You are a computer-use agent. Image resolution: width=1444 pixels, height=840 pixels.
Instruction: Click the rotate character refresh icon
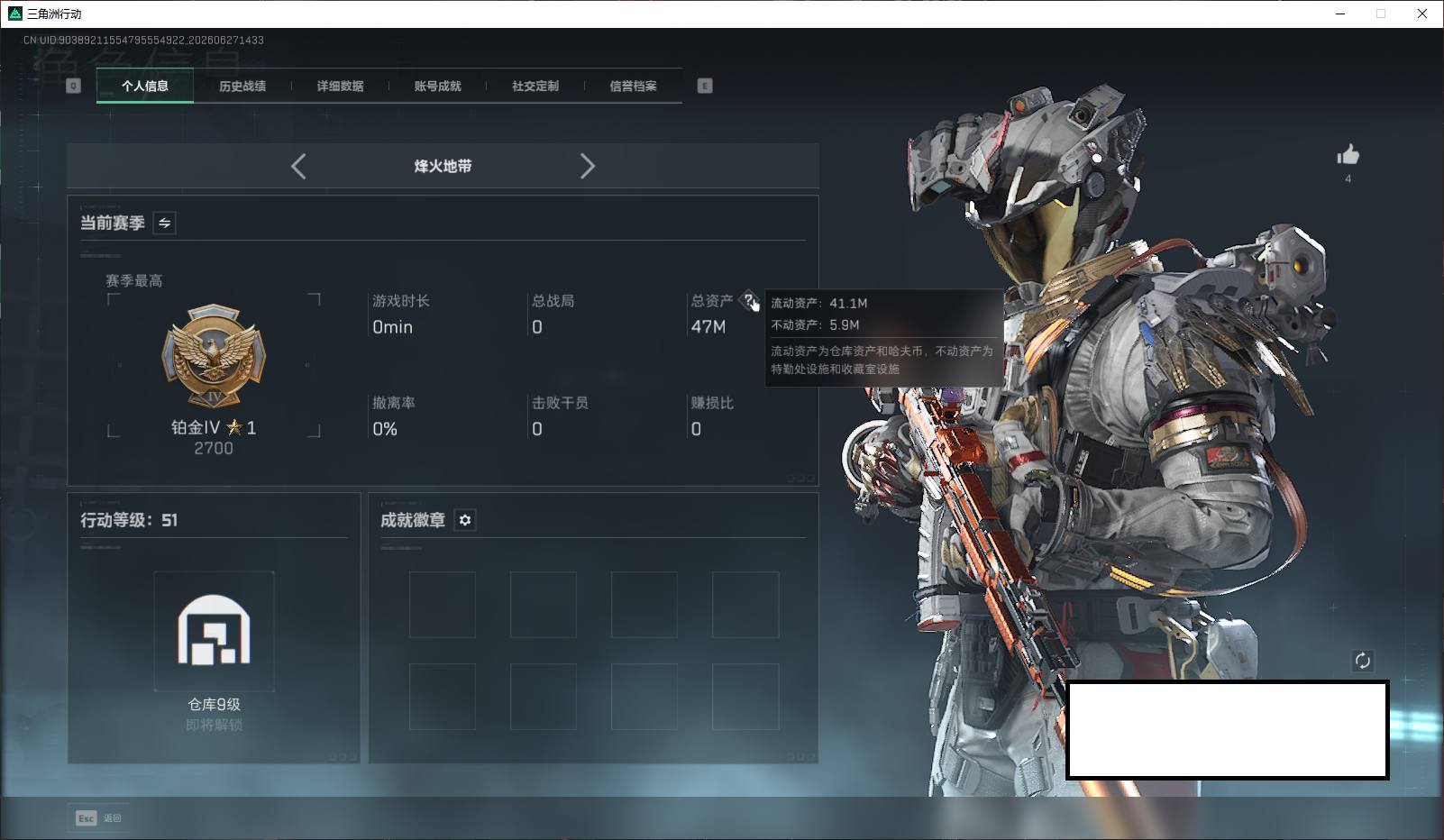(x=1362, y=661)
